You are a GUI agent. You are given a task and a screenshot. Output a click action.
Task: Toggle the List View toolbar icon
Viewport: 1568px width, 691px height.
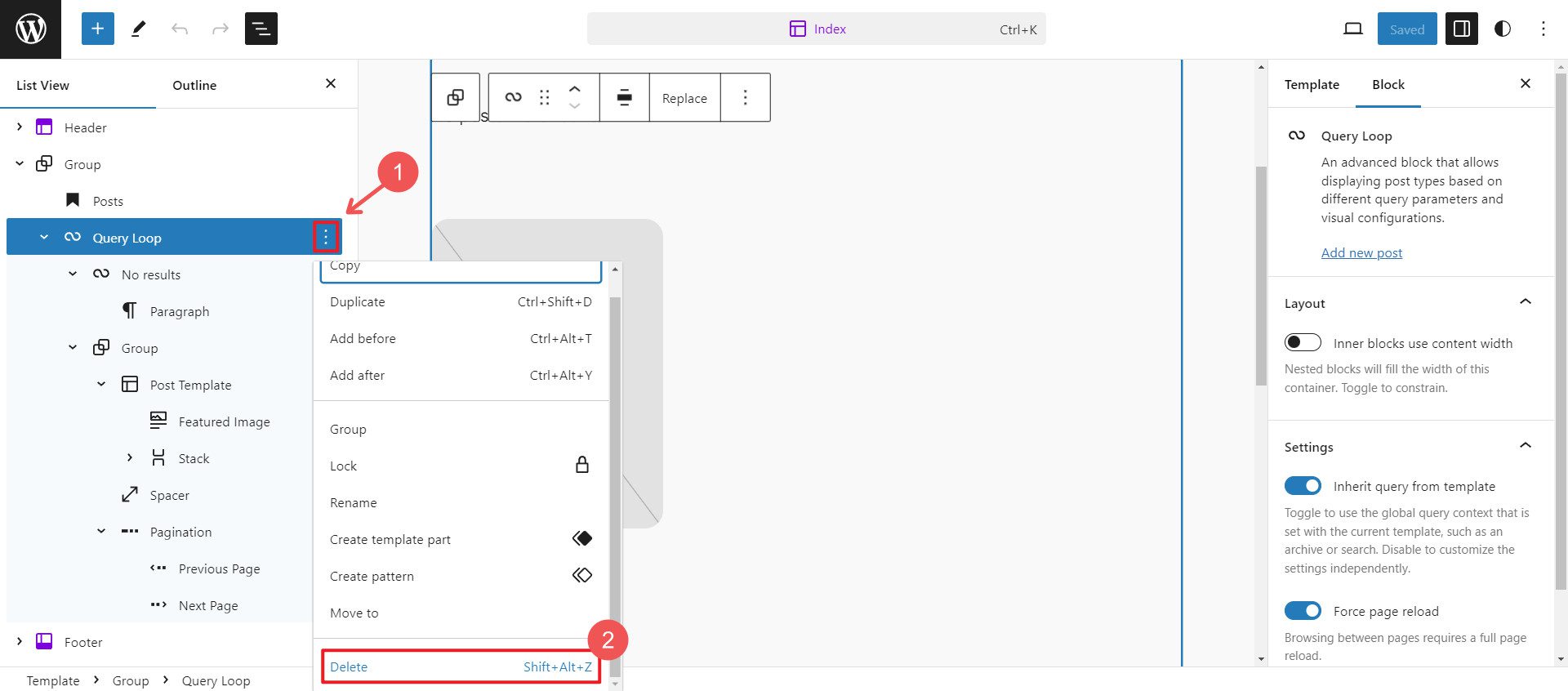(261, 29)
